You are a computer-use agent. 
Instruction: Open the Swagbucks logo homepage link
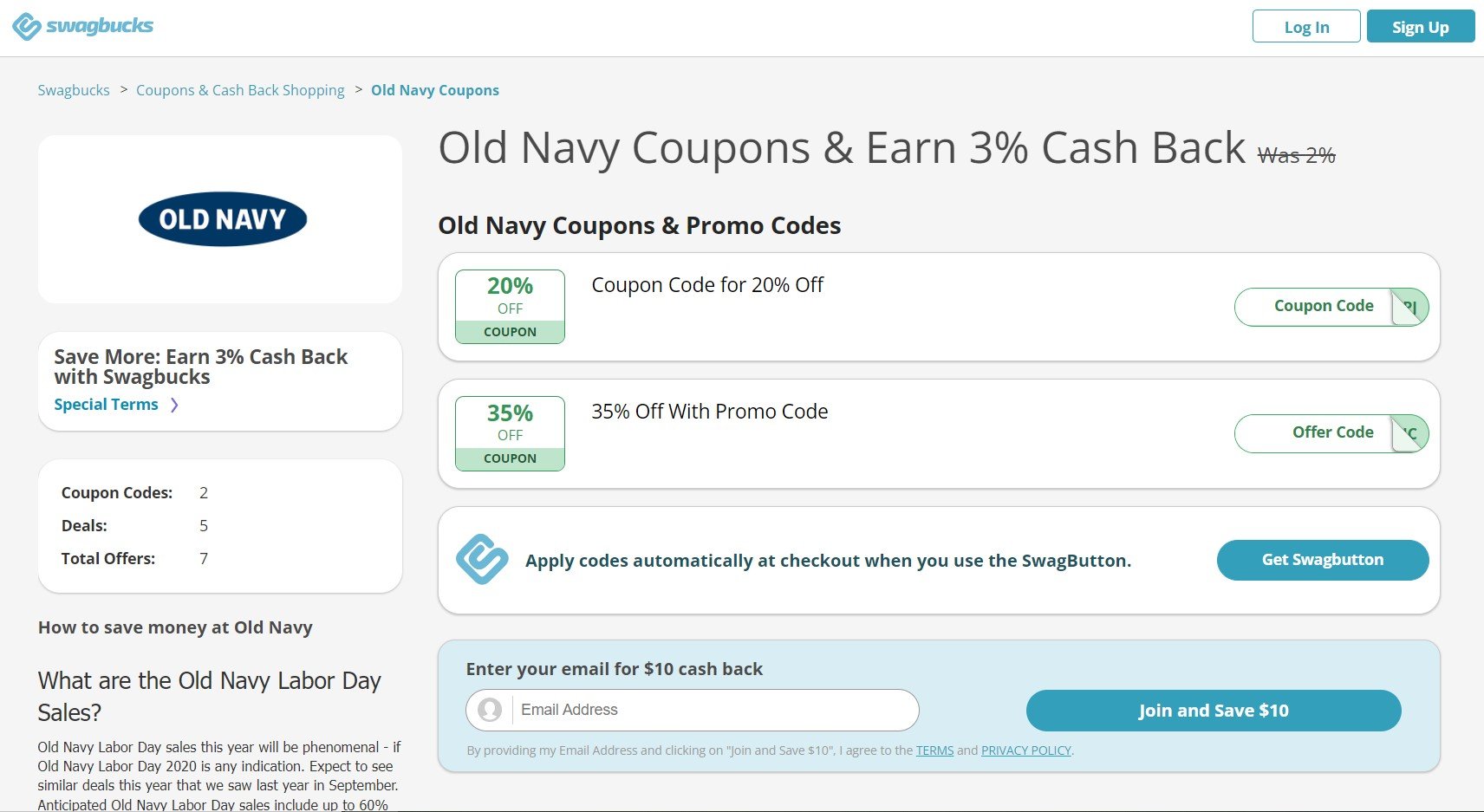click(x=82, y=26)
